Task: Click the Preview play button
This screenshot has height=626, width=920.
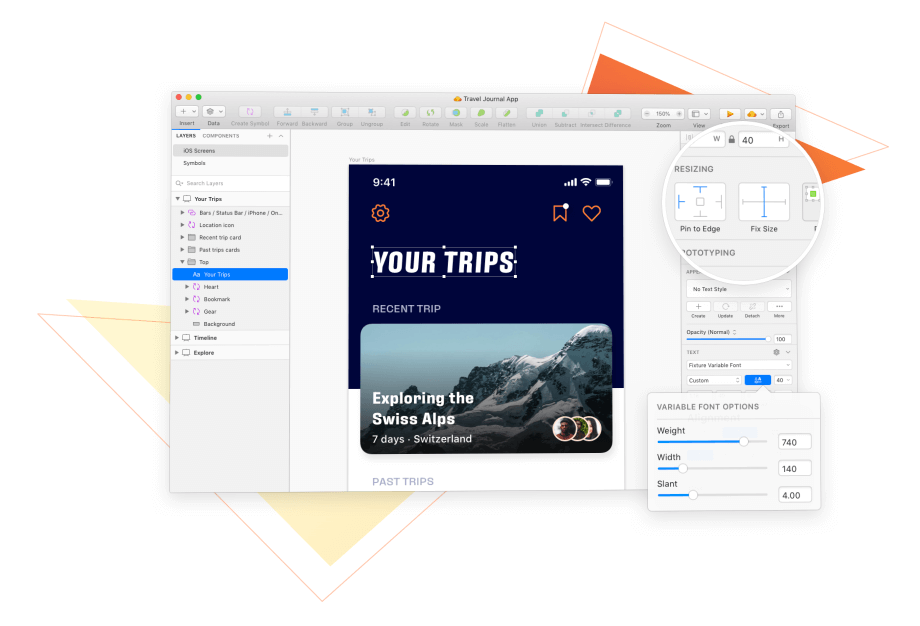Action: click(729, 114)
